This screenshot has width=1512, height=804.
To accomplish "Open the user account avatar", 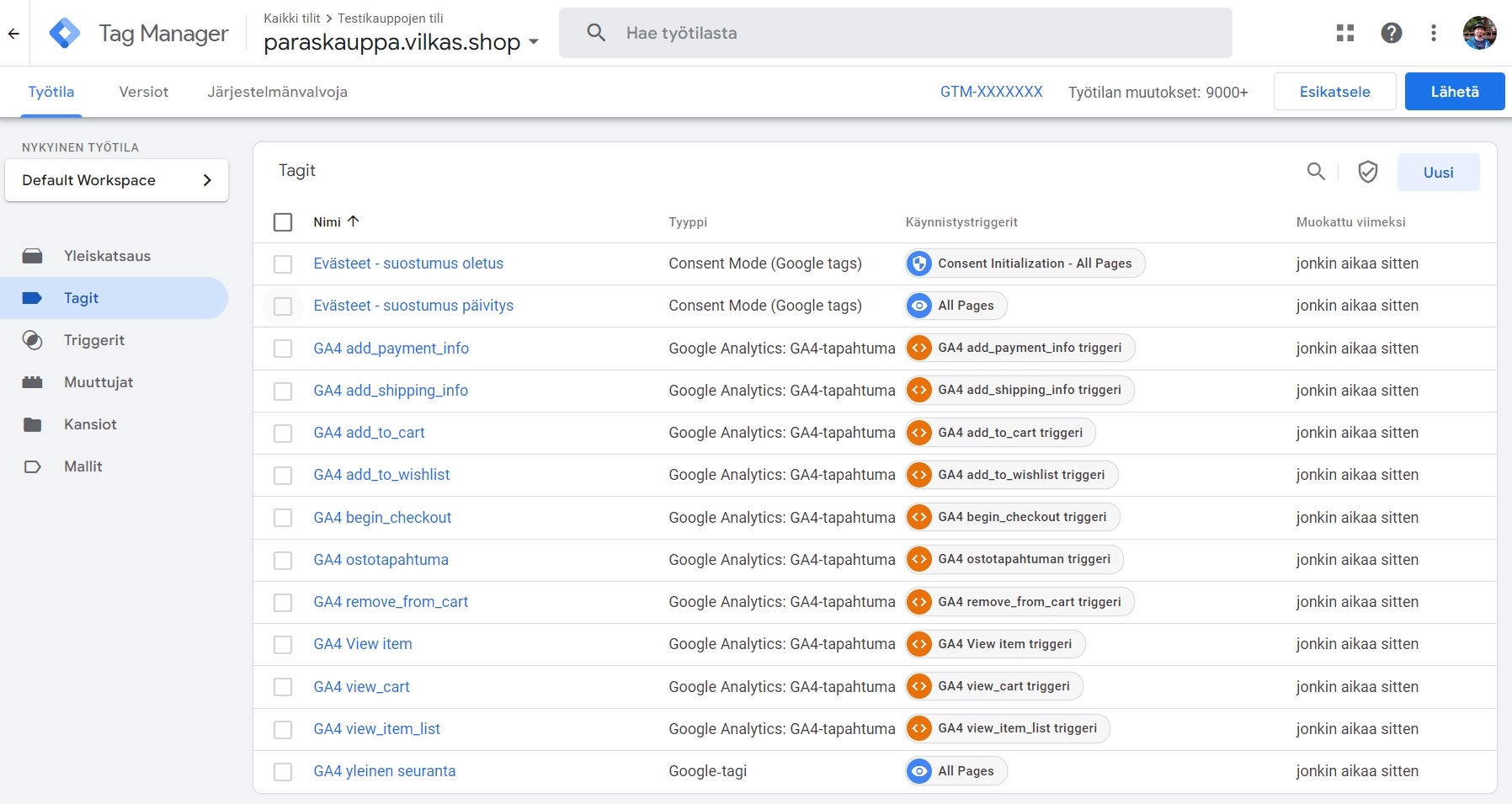I will click(x=1480, y=33).
